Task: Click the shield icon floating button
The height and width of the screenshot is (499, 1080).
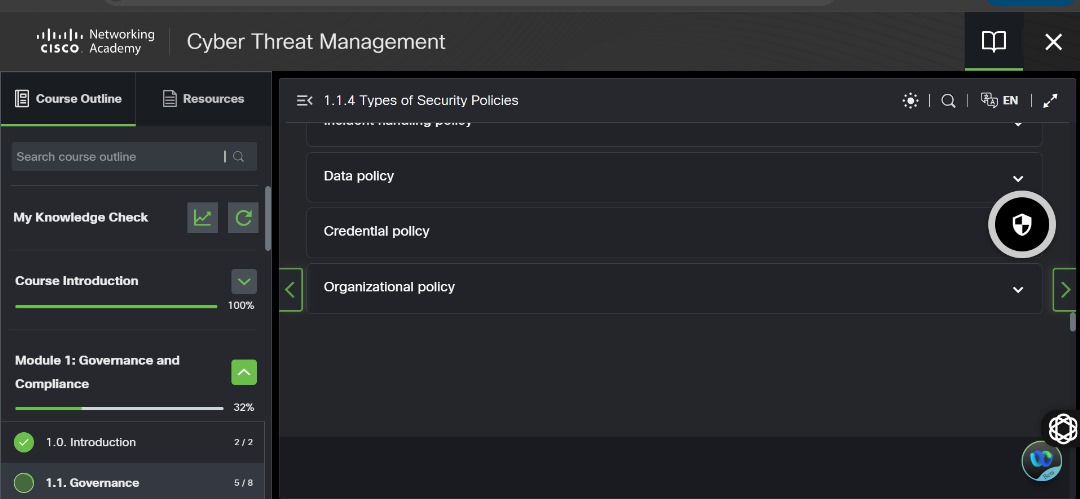Action: point(1021,225)
